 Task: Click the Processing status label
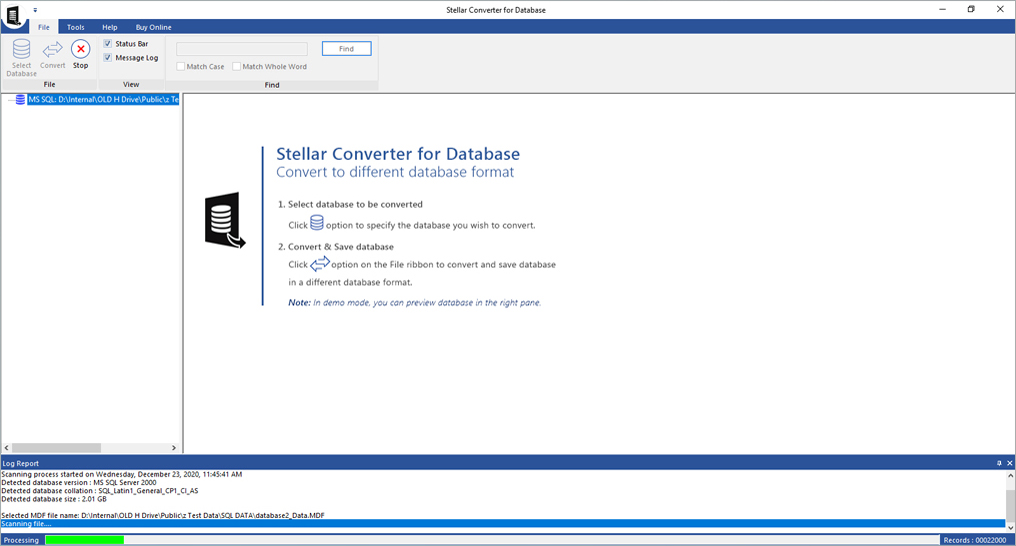click(x=21, y=540)
